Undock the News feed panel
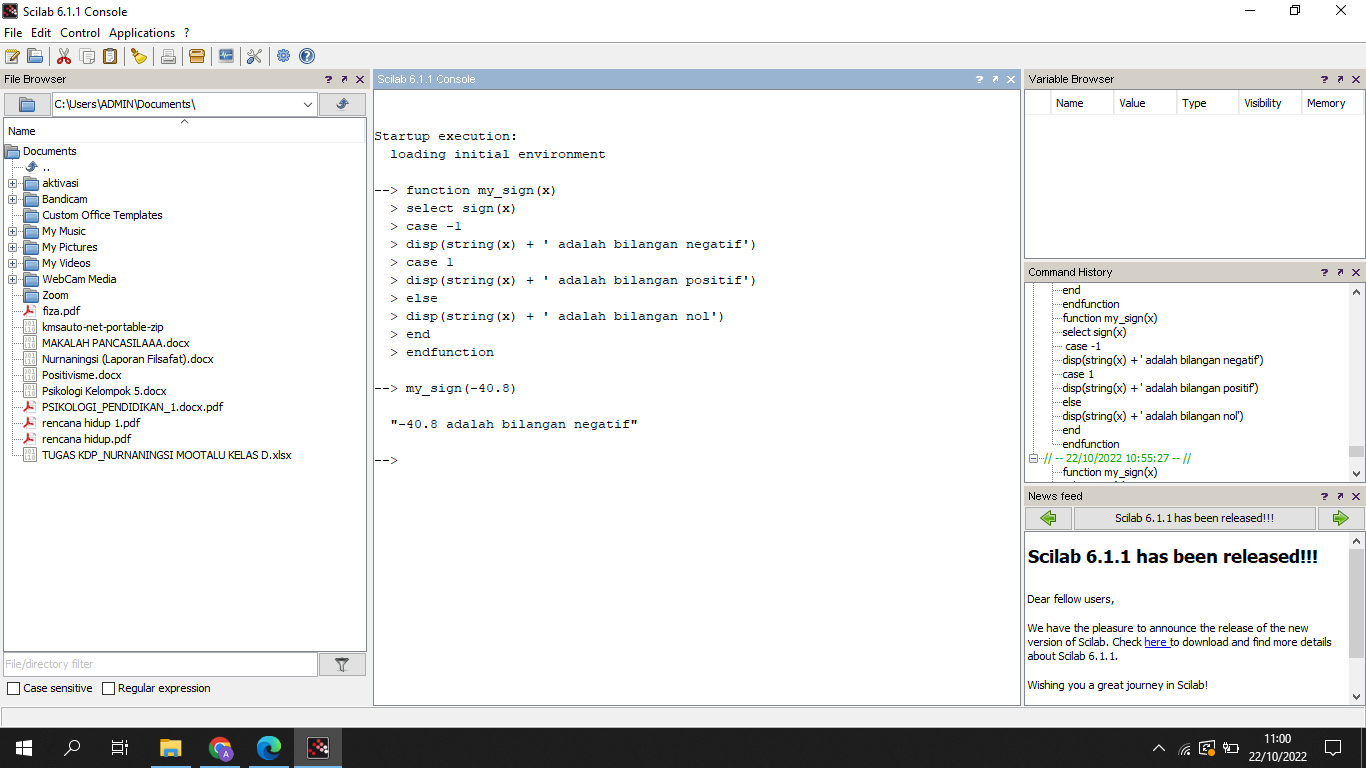This screenshot has width=1366, height=768. (1341, 496)
